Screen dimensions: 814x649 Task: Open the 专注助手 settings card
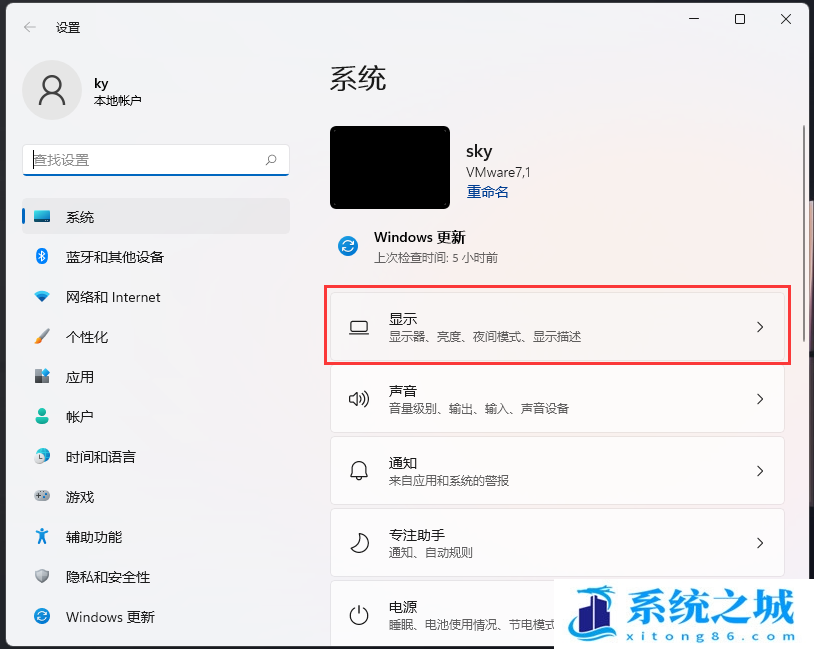(557, 543)
